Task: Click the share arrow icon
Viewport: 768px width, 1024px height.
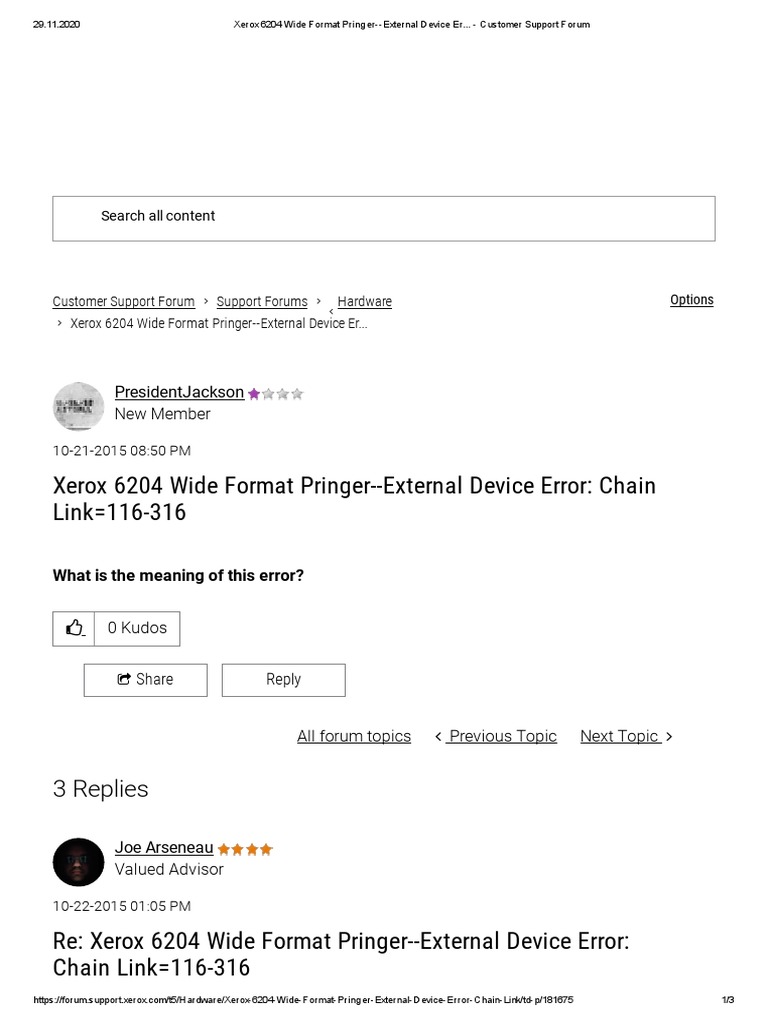Action: pyautogui.click(x=124, y=680)
